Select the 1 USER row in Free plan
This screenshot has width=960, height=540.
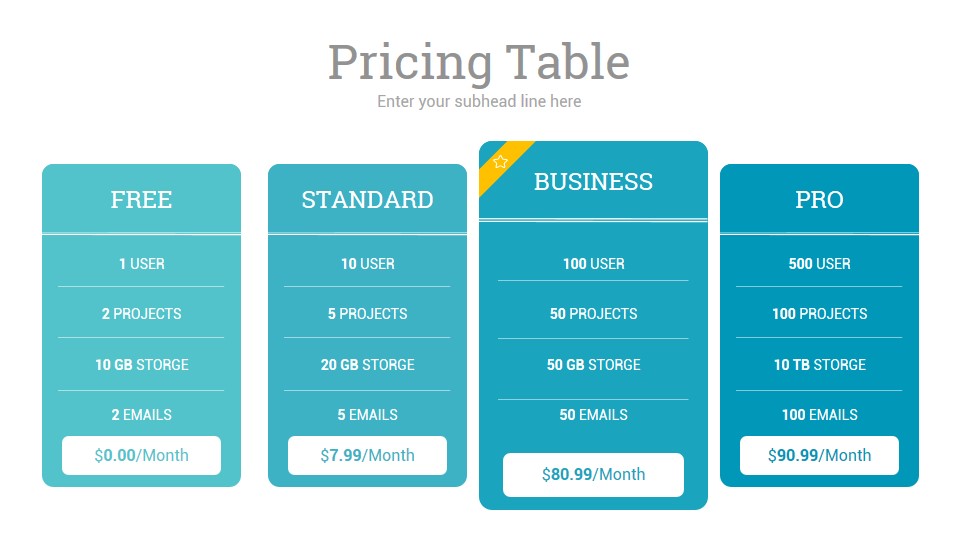(x=141, y=264)
